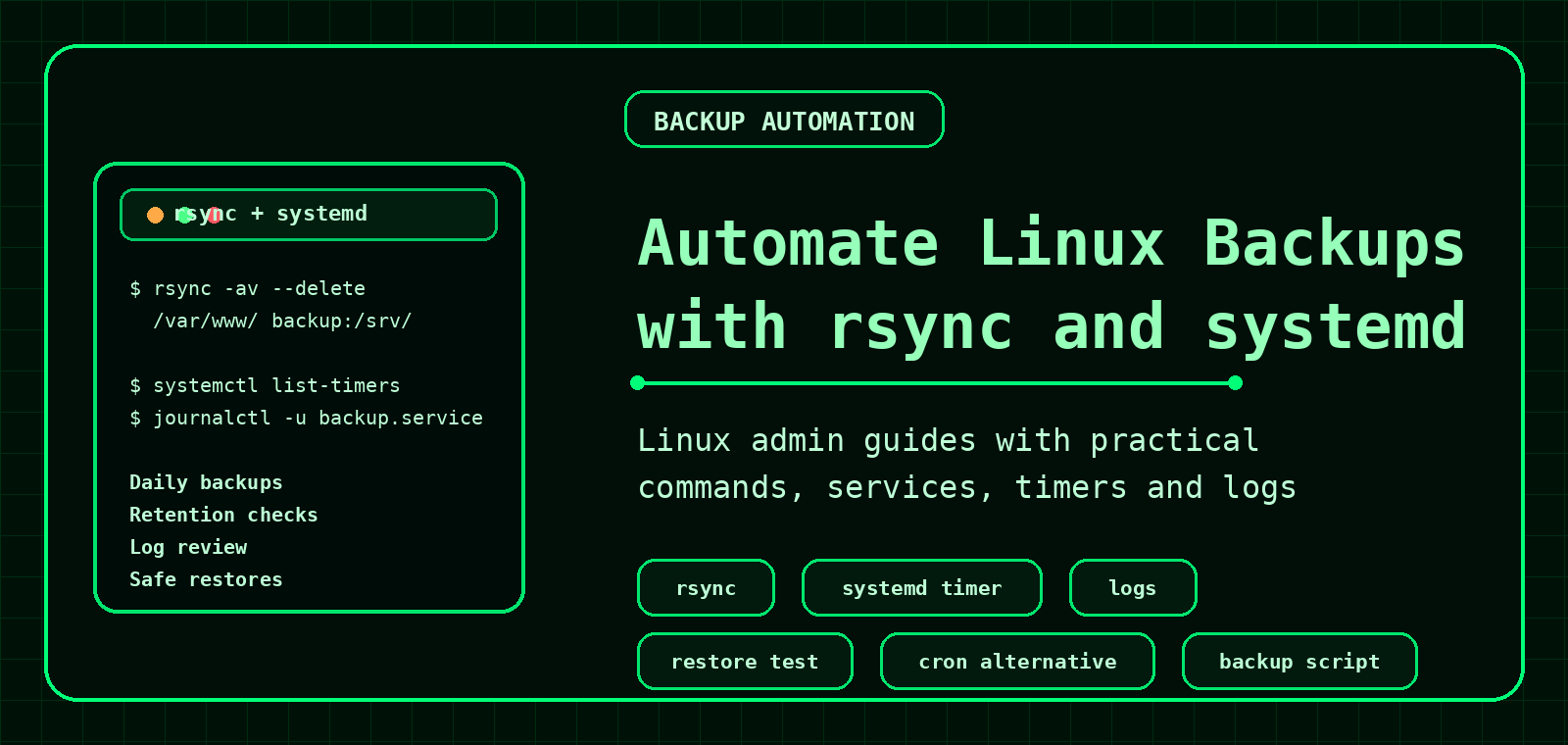Select the logs tag pill
The width and height of the screenshot is (1568, 745).
point(1133,588)
